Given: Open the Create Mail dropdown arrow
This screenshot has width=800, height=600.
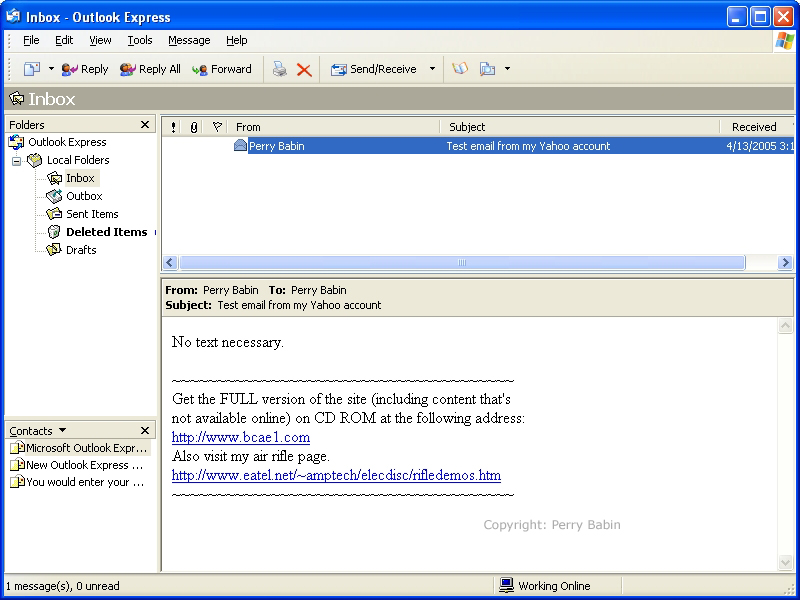Looking at the screenshot, I should point(51,69).
